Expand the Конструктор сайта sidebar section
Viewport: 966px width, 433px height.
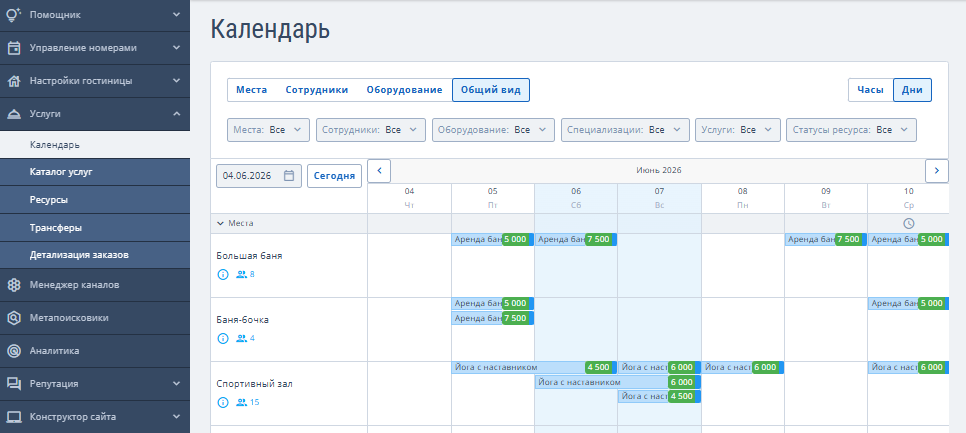tap(177, 417)
